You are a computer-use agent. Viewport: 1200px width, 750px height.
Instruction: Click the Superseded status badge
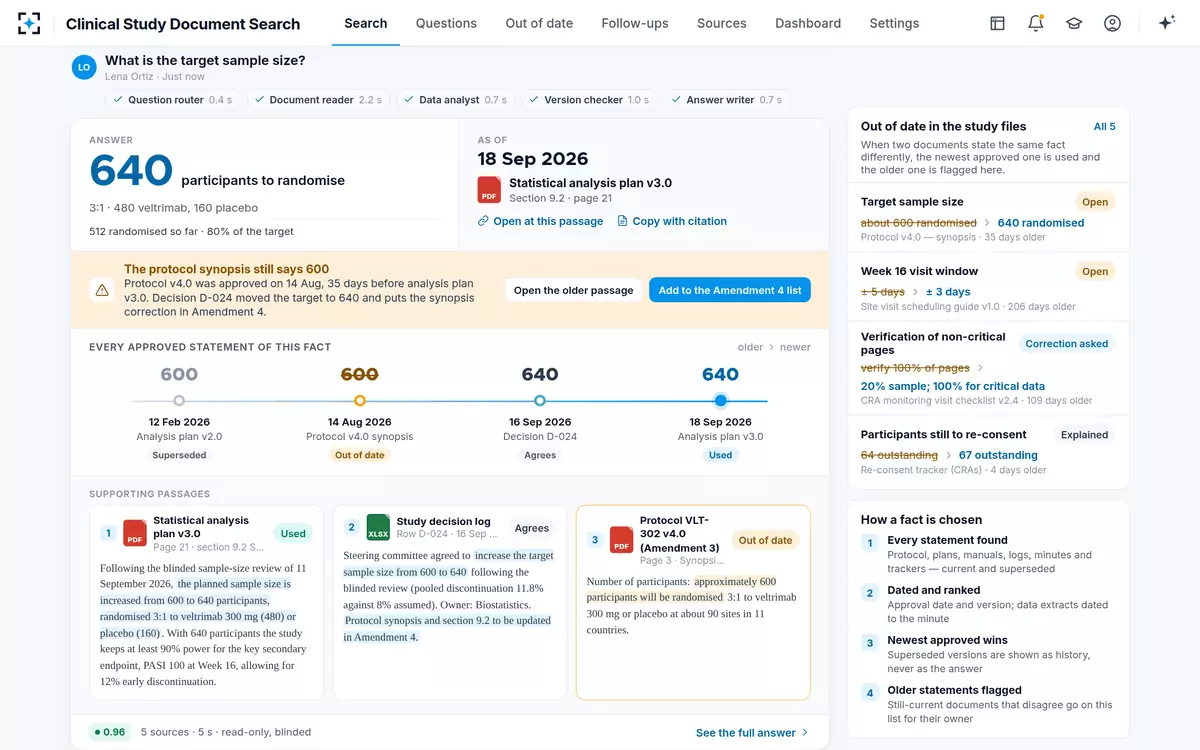(179, 455)
